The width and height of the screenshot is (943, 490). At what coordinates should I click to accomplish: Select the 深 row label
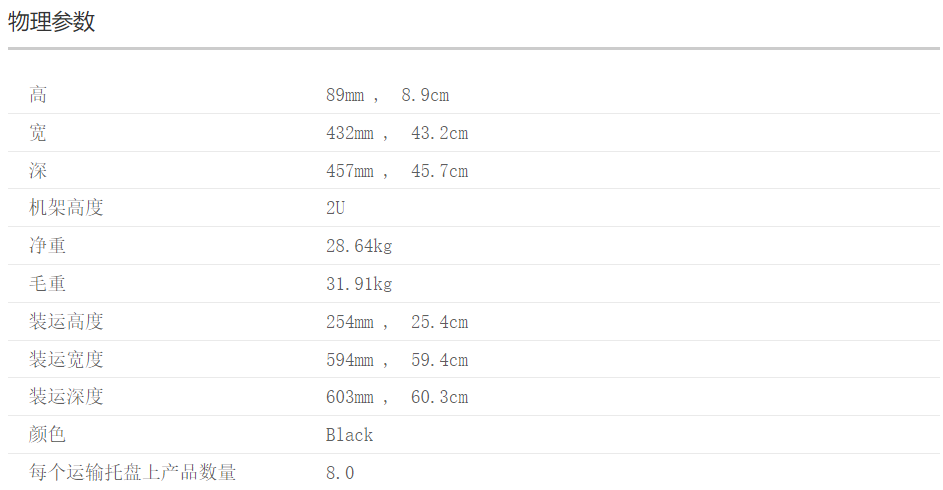(38, 171)
